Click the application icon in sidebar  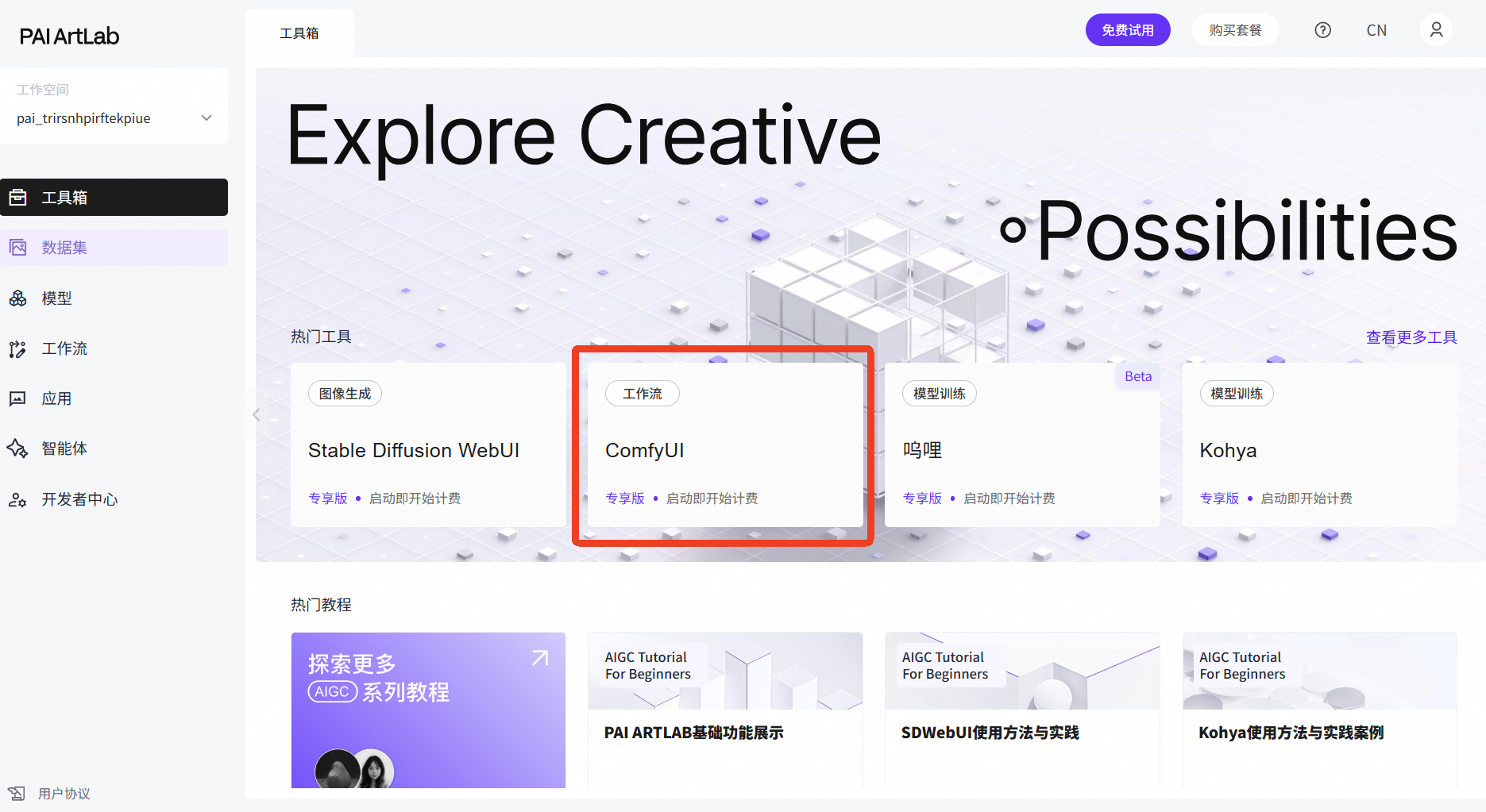18,398
